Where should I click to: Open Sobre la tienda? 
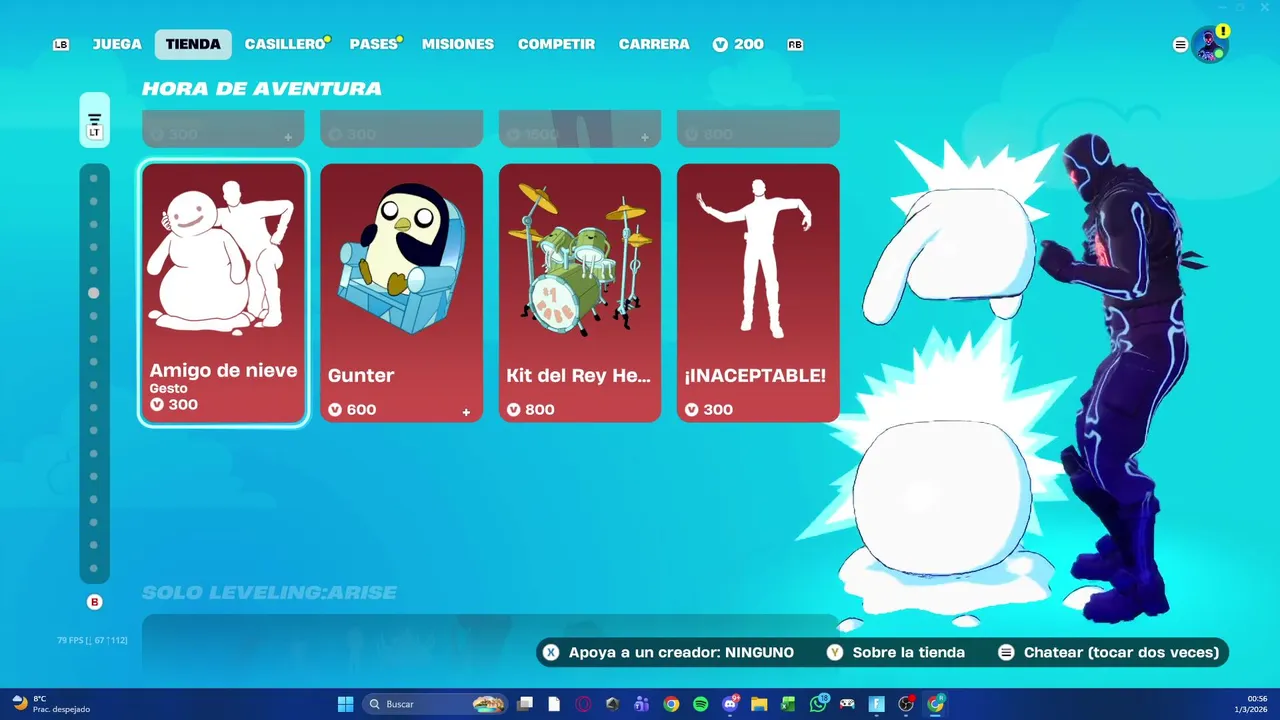click(908, 652)
